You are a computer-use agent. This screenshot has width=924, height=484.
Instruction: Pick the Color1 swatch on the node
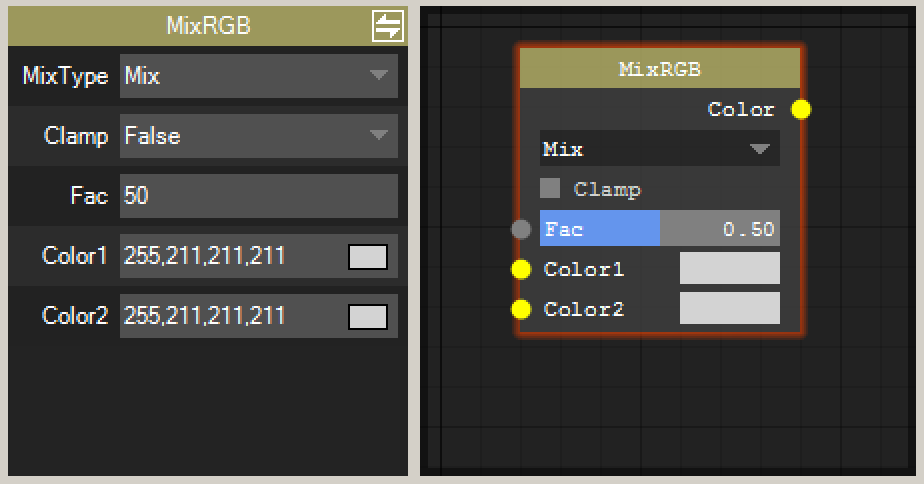click(x=729, y=268)
